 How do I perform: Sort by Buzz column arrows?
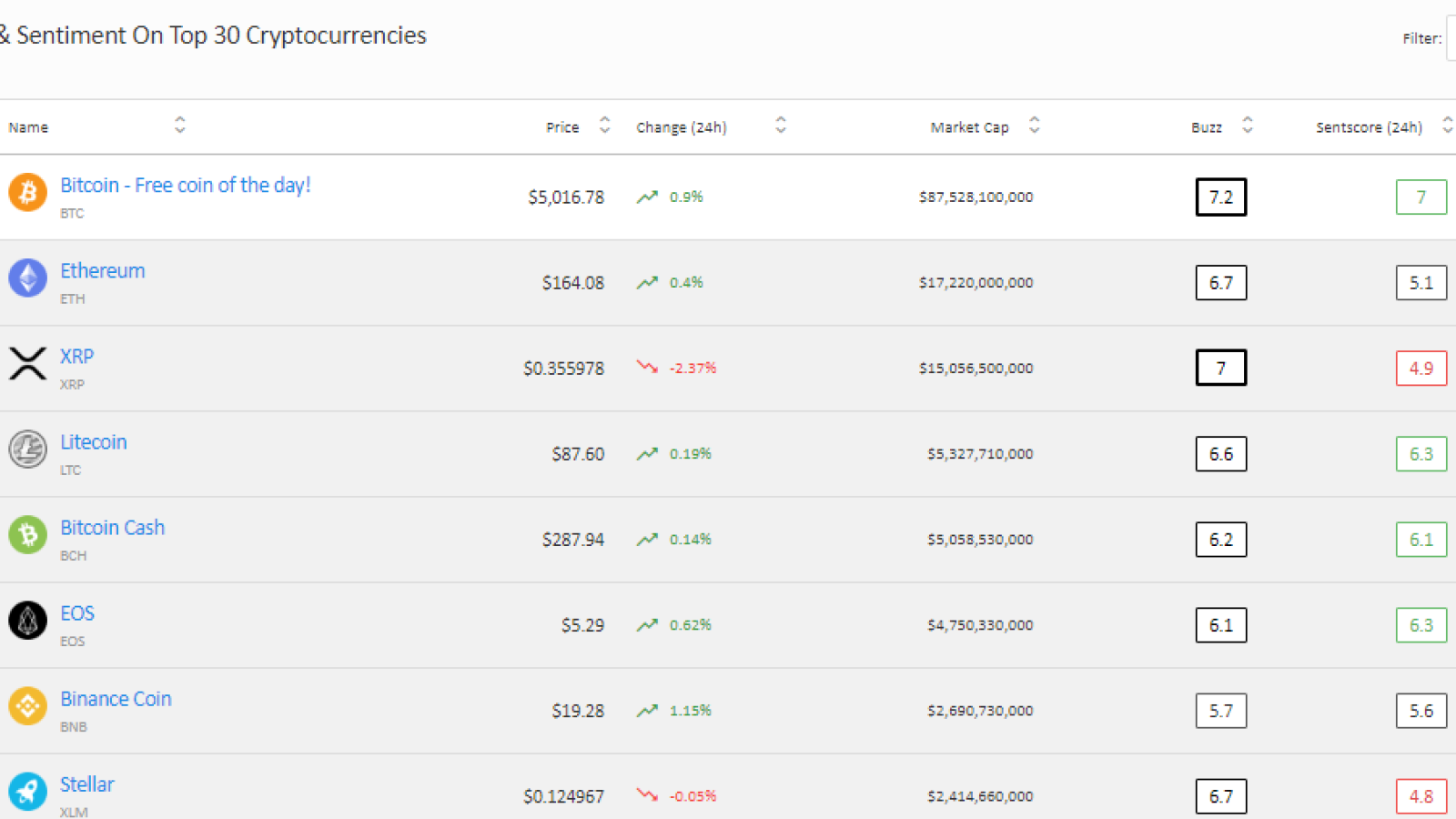click(1248, 126)
